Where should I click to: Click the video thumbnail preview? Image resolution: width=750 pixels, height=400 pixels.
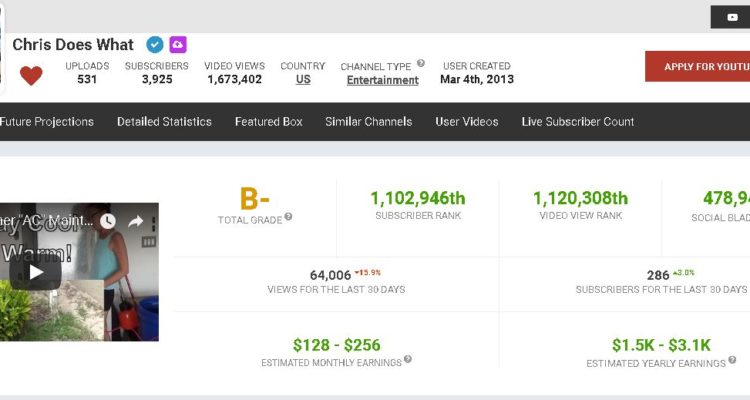(79, 272)
